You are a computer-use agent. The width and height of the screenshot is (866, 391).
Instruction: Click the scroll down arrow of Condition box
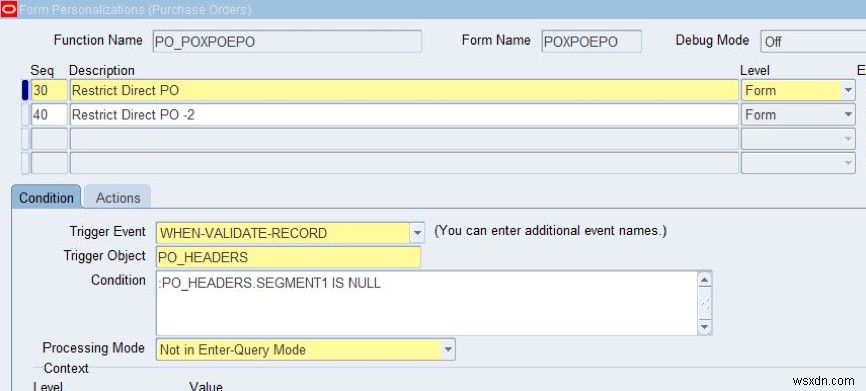[x=704, y=327]
